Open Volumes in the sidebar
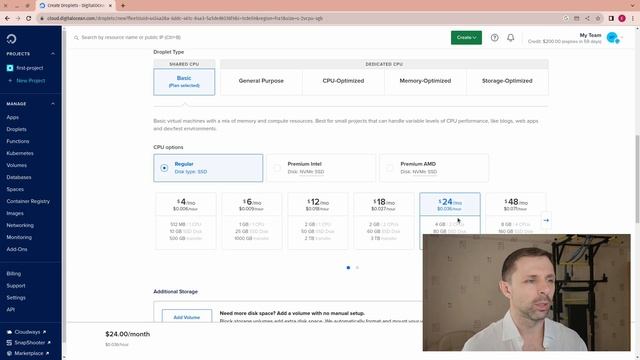This screenshot has width=640, height=360. tap(17, 165)
